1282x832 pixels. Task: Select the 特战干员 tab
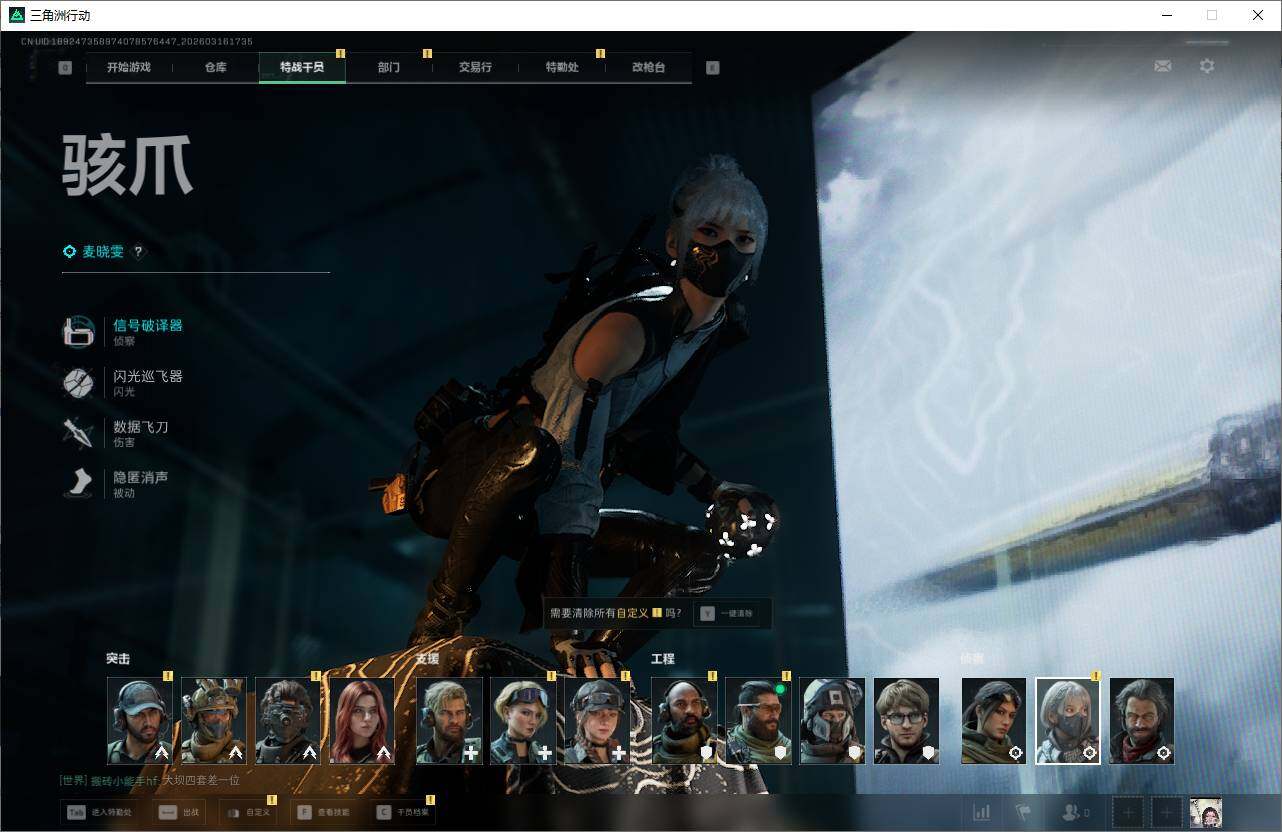pyautogui.click(x=302, y=67)
